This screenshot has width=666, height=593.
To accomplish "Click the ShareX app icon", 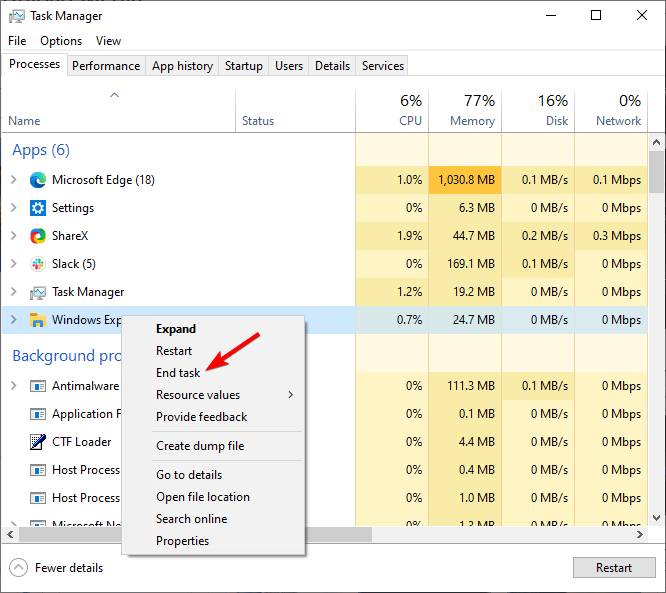I will pyautogui.click(x=38, y=236).
